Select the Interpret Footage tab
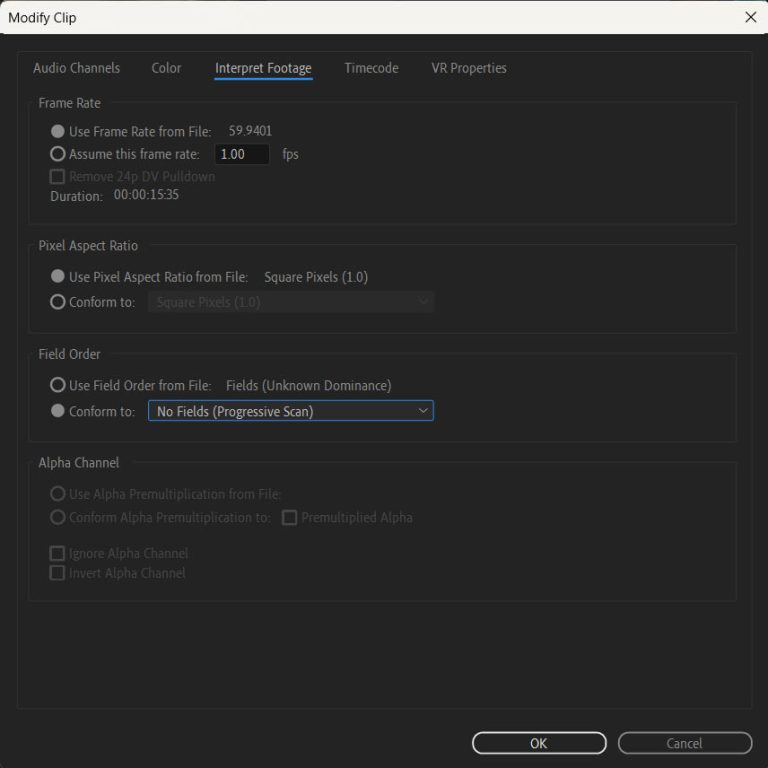Viewport: 768px width, 768px height. pyautogui.click(x=263, y=68)
